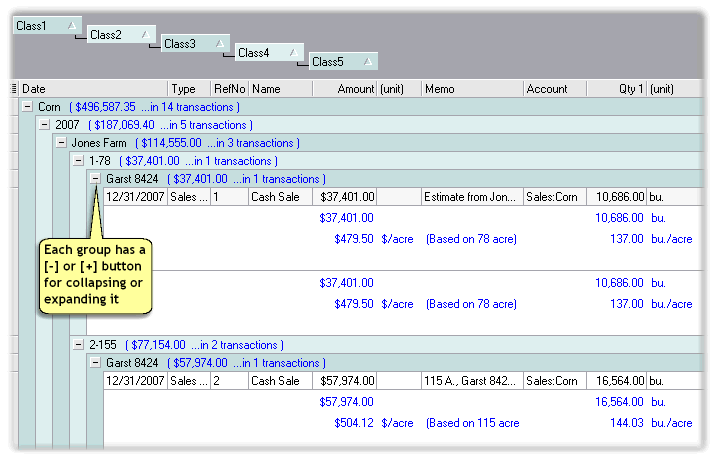Screen dimensions: 716x462
Task: Click the Class3 sort arrow icon
Action: (220, 44)
